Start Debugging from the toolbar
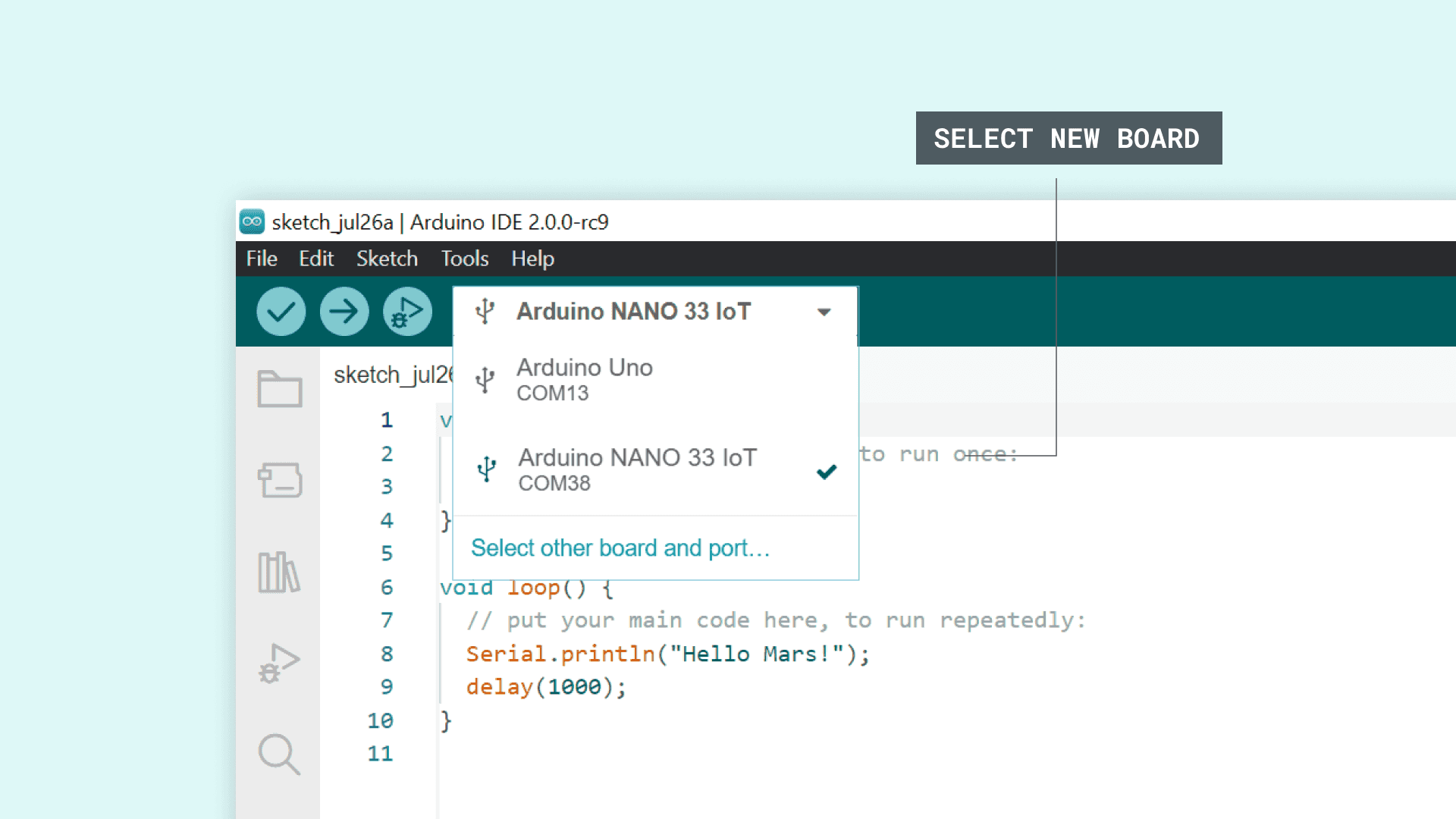 point(407,311)
